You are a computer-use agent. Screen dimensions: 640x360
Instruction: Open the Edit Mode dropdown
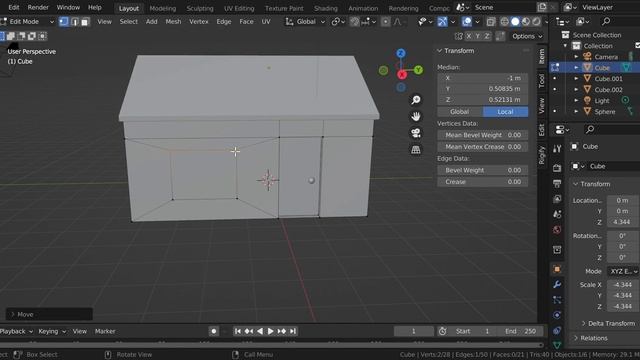point(28,22)
